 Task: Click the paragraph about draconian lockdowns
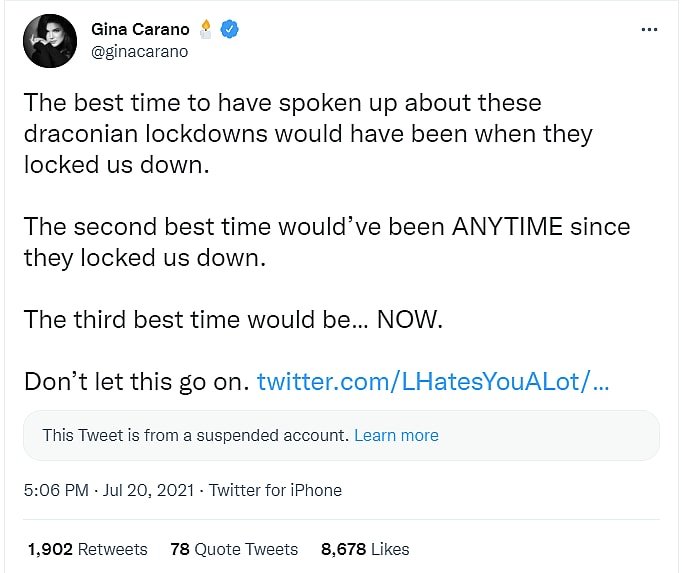[x=300, y=134]
